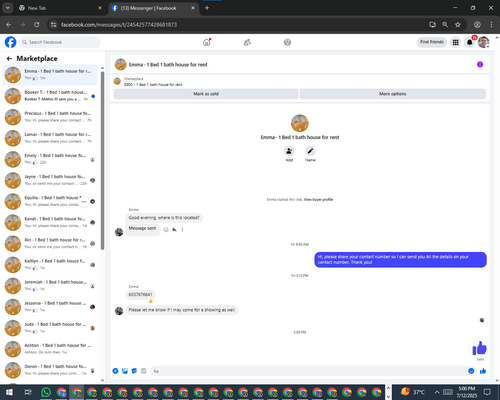Click the Add people icon
500x400 pixels.
289,151
